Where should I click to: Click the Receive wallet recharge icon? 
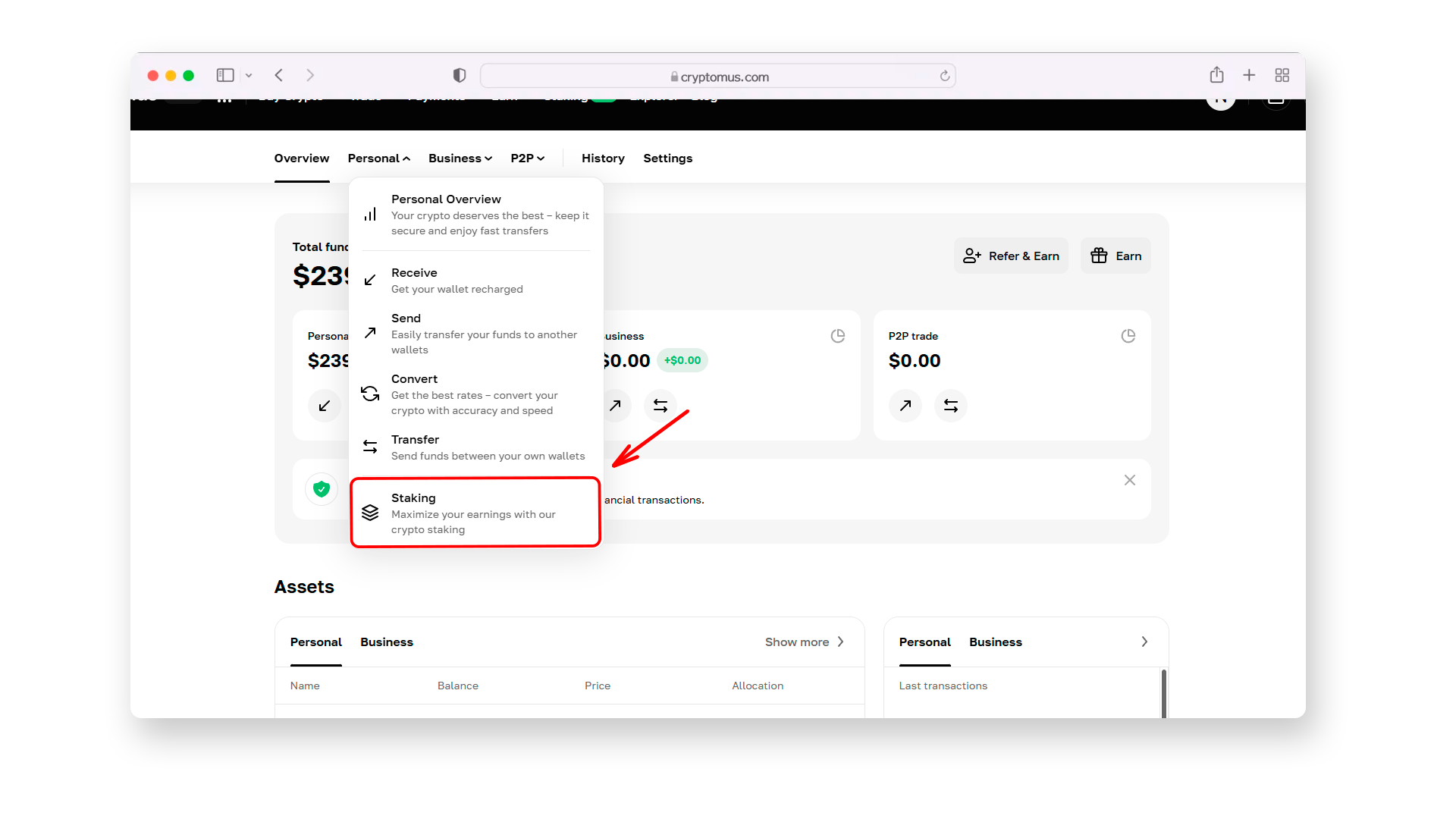point(370,279)
